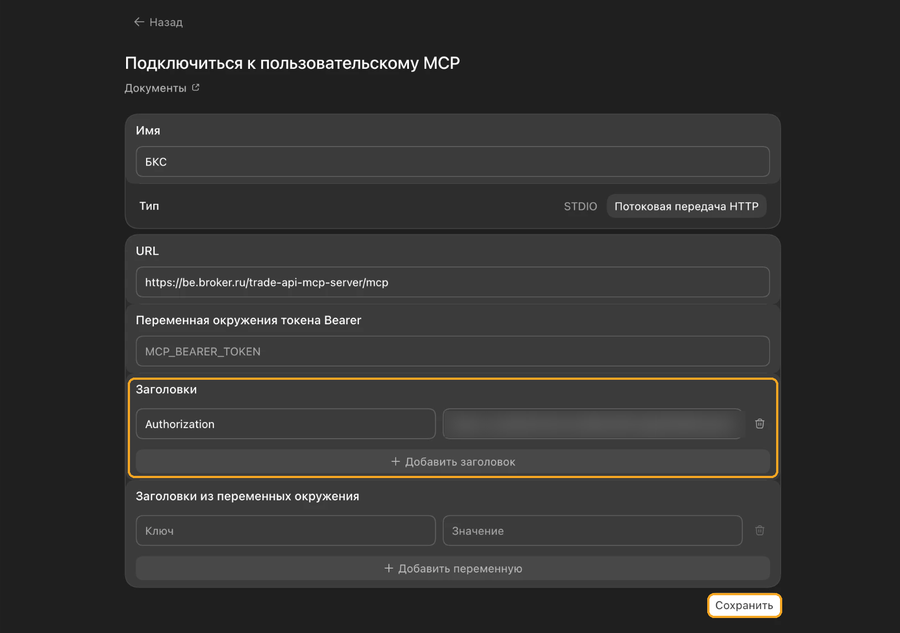Delete the Ключ/Значение row with trash icon
This screenshot has height=633, width=900.
759,530
